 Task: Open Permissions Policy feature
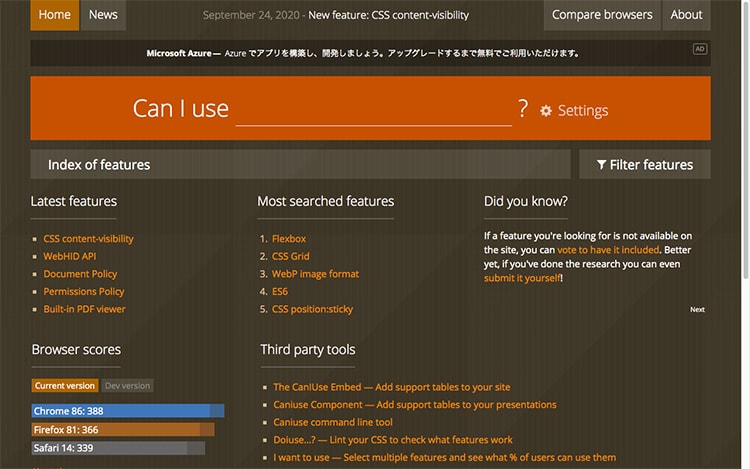[x=84, y=292]
